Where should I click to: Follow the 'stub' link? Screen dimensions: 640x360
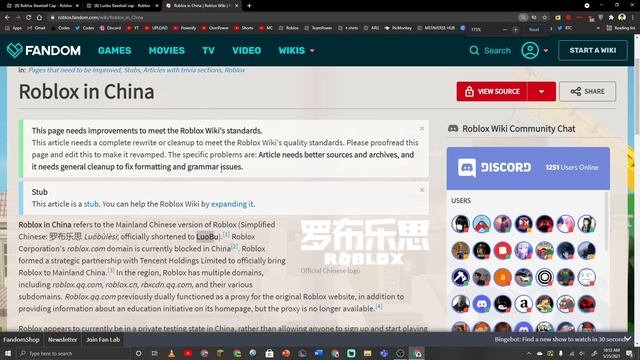pyautogui.click(x=91, y=204)
